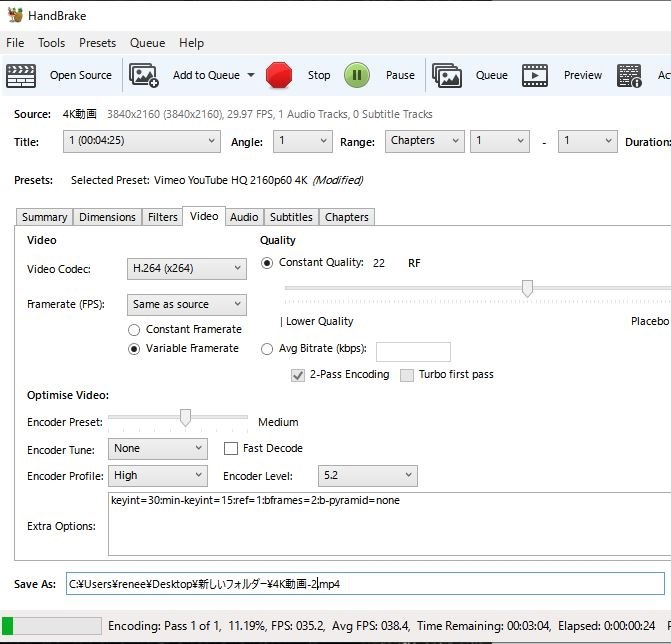Switch to the Dimensions tab
Screen dimensions: 671x644
(x=107, y=217)
